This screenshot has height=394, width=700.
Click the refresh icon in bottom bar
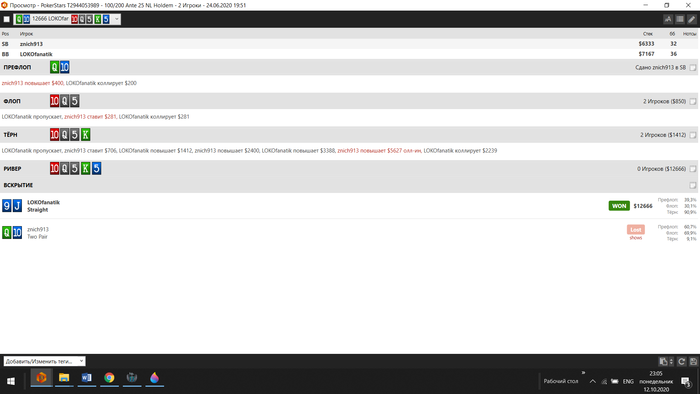click(x=682, y=361)
